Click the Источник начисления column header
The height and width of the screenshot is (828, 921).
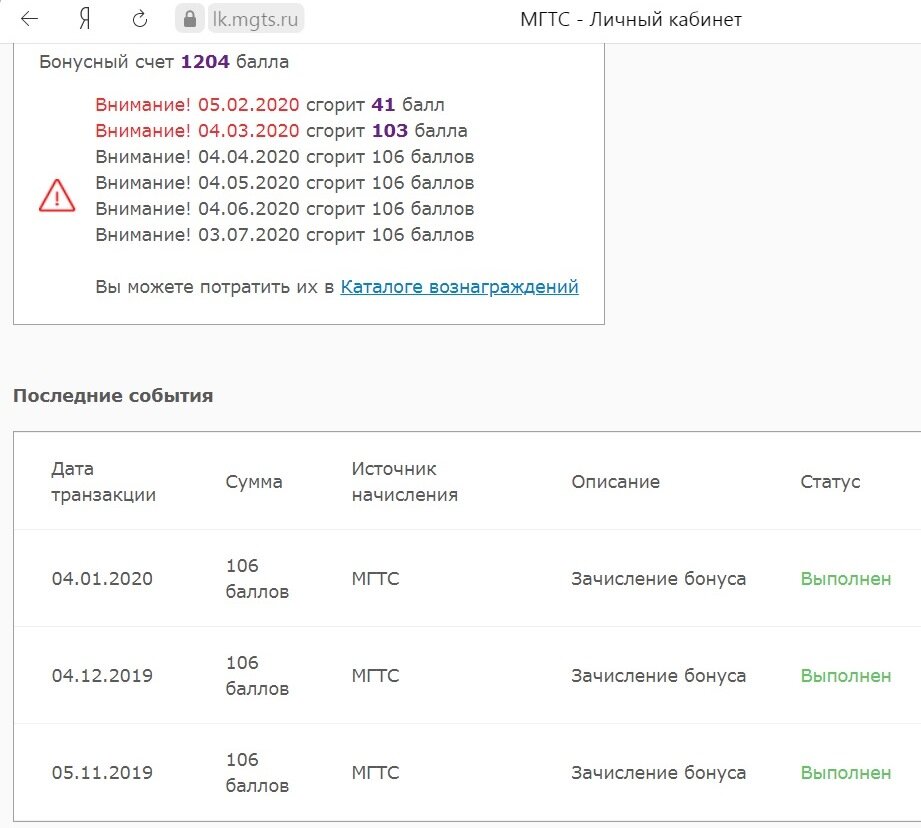click(x=405, y=482)
